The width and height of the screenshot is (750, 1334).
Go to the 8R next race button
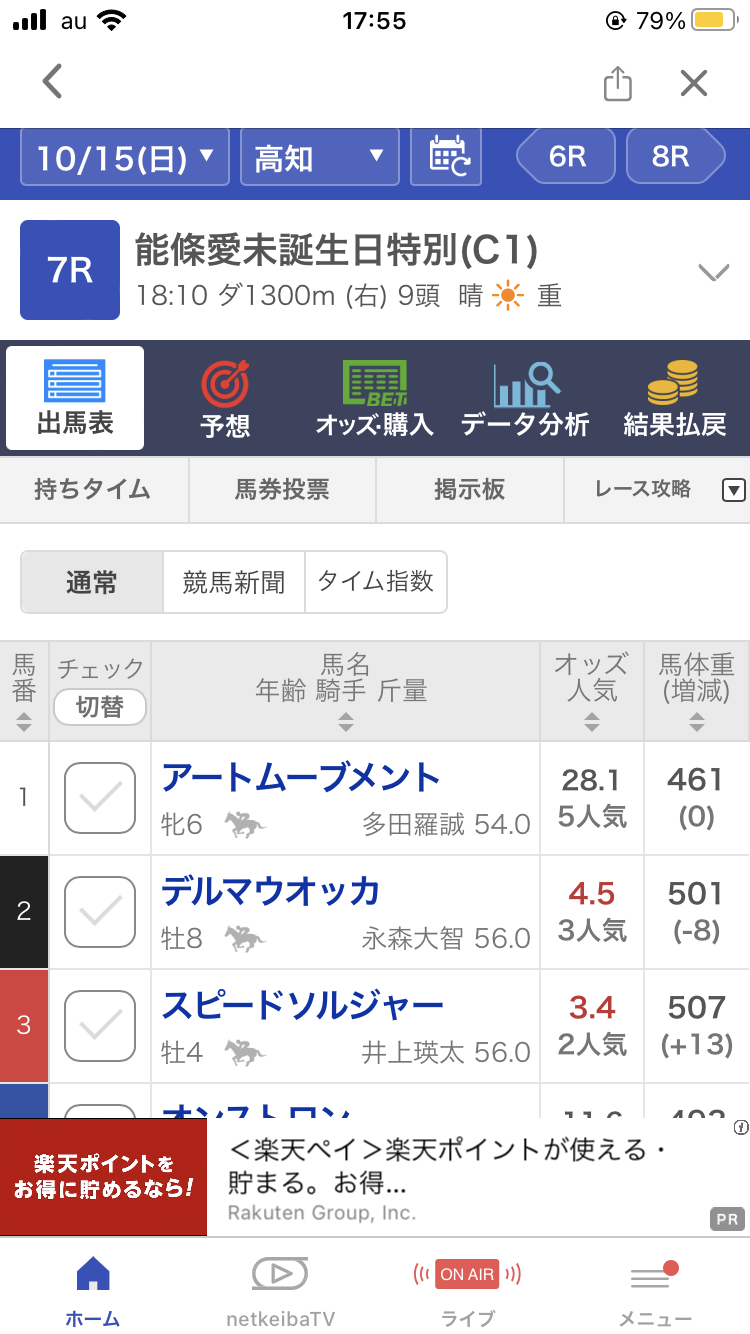[x=675, y=157]
